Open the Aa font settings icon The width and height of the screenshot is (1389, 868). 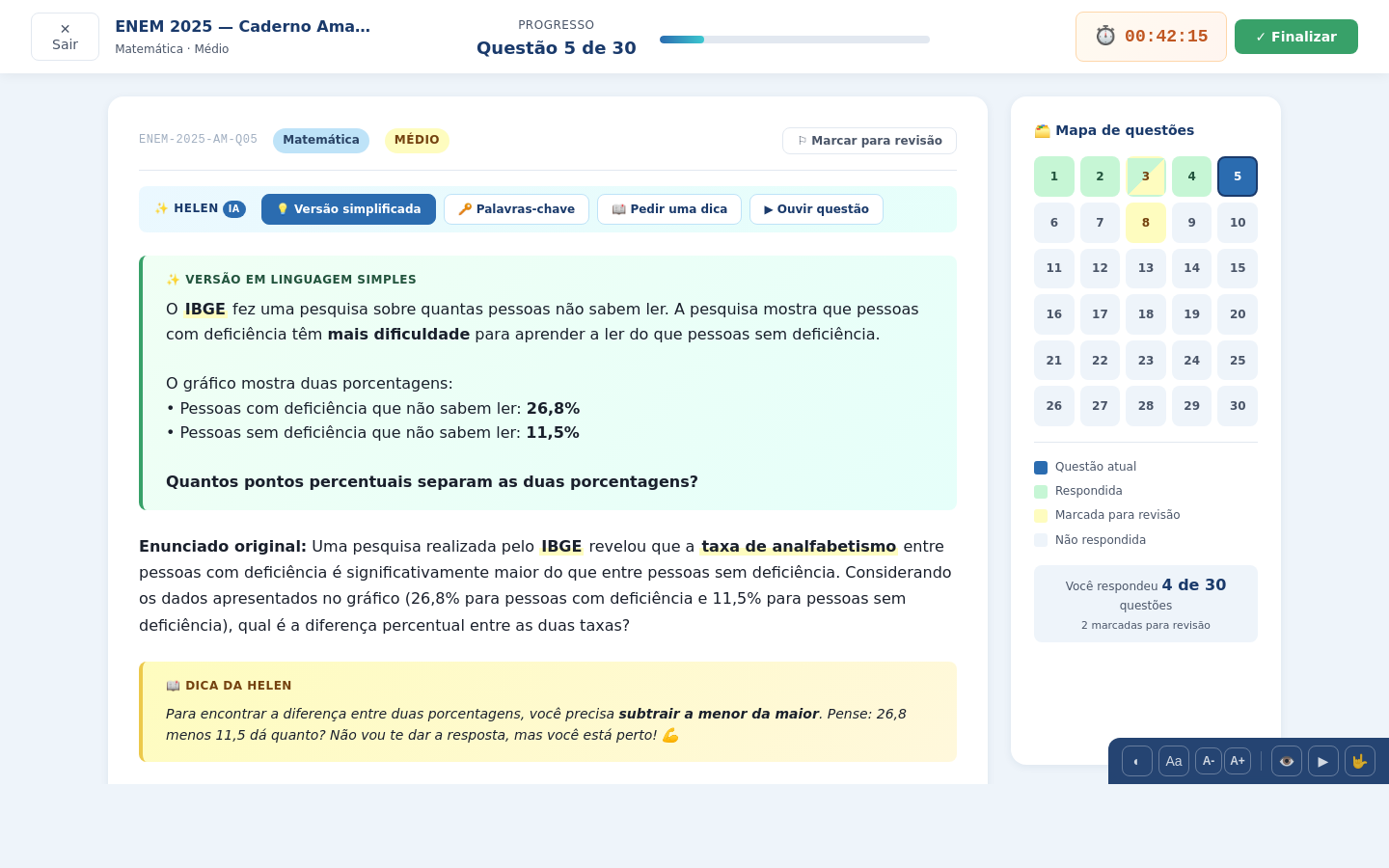1173,761
